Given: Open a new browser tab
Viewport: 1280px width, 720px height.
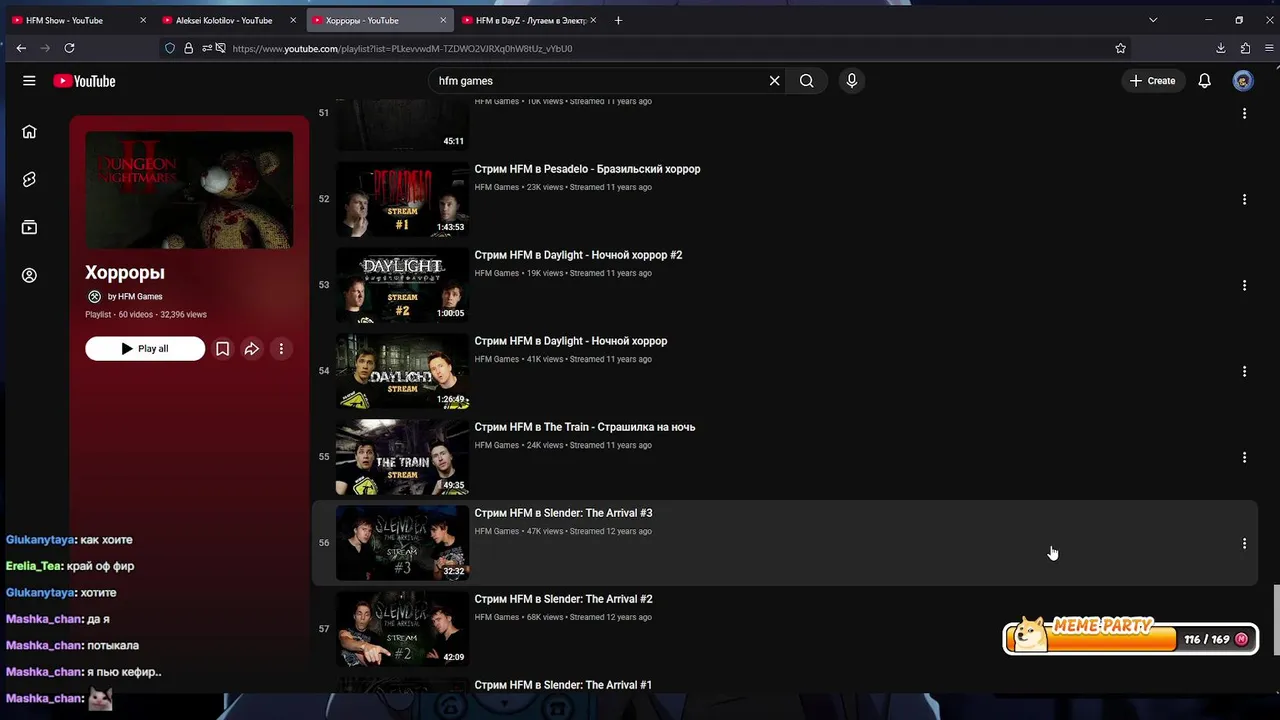Looking at the screenshot, I should click(618, 20).
